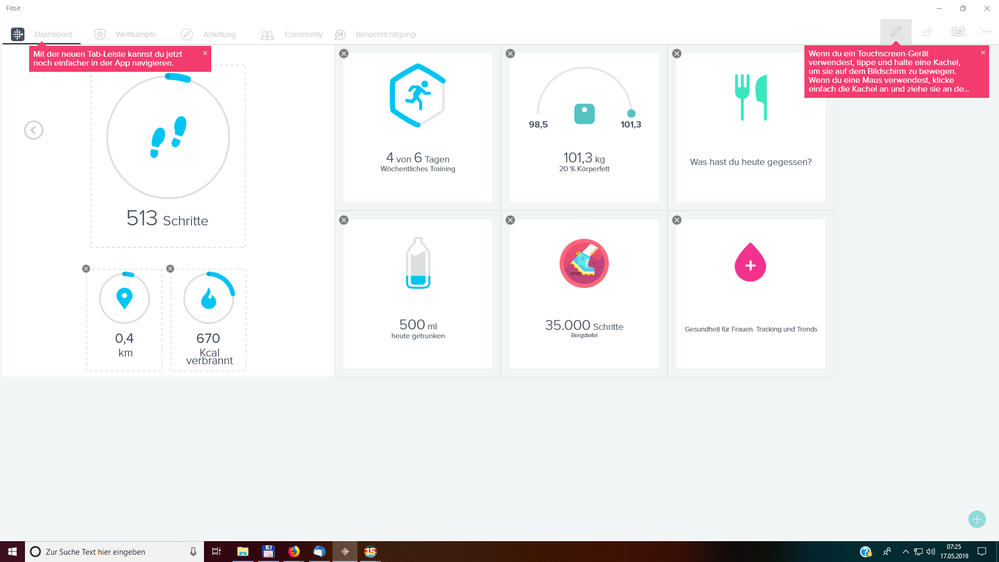Viewport: 999px width, 562px height.
Task: Click the pink women's health drop icon
Action: [750, 265]
